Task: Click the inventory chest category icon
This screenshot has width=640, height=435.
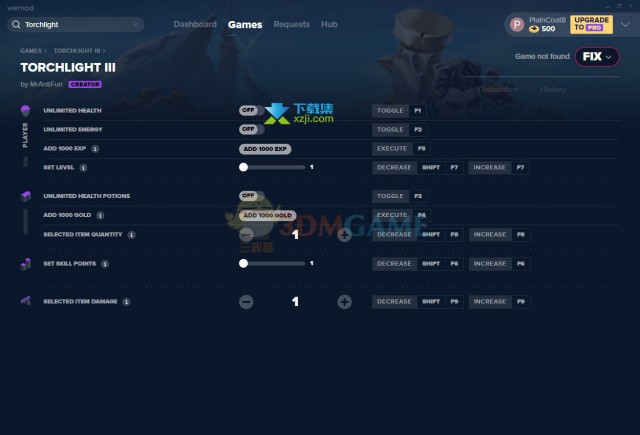Action: click(26, 196)
